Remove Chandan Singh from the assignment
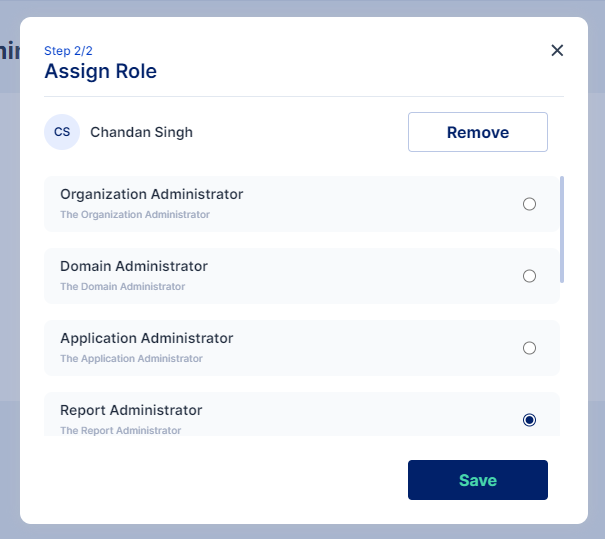This screenshot has height=539, width=605. coord(477,132)
